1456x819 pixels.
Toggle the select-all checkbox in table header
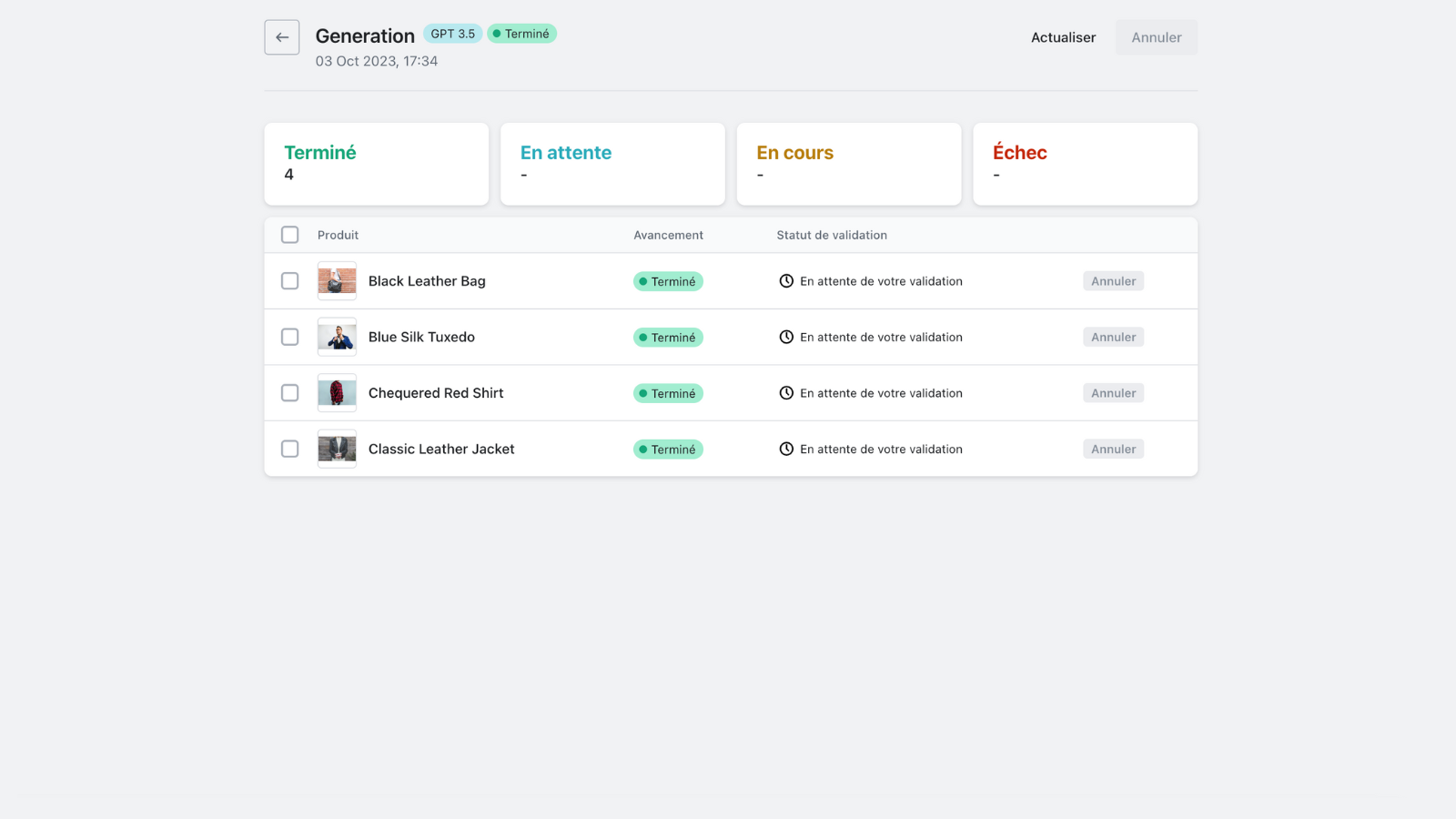pos(289,235)
